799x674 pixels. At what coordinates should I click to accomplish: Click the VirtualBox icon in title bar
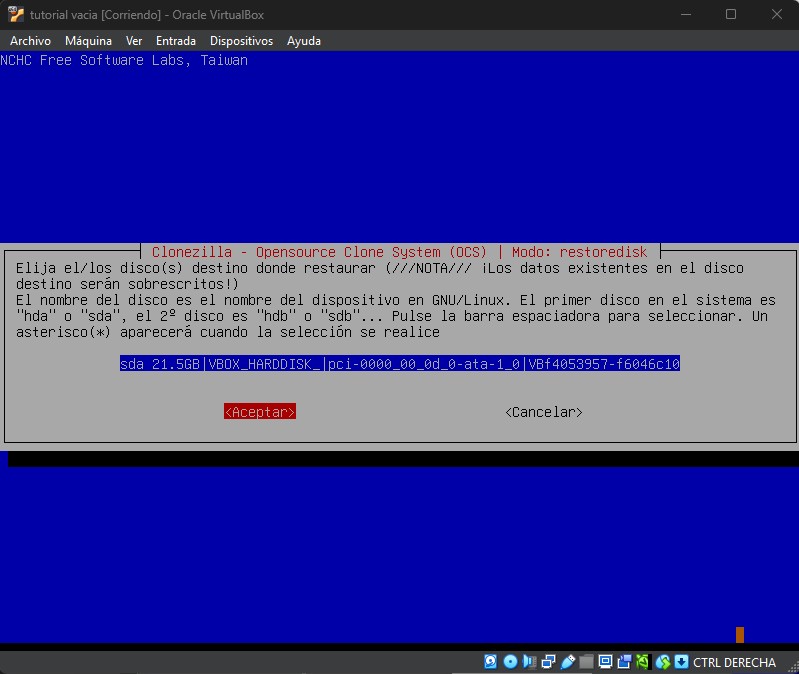16,14
